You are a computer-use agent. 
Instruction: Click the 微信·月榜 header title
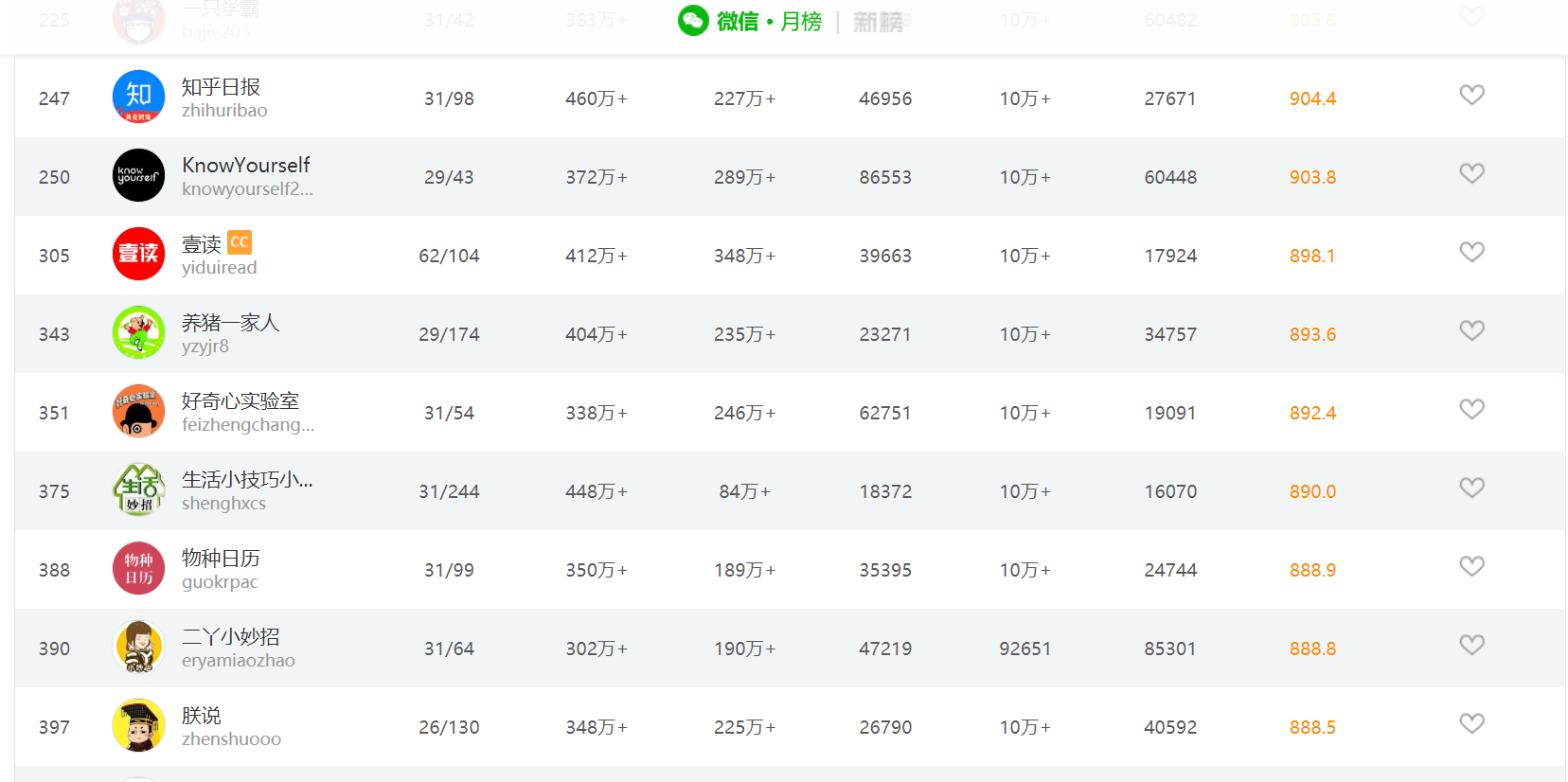[750, 21]
